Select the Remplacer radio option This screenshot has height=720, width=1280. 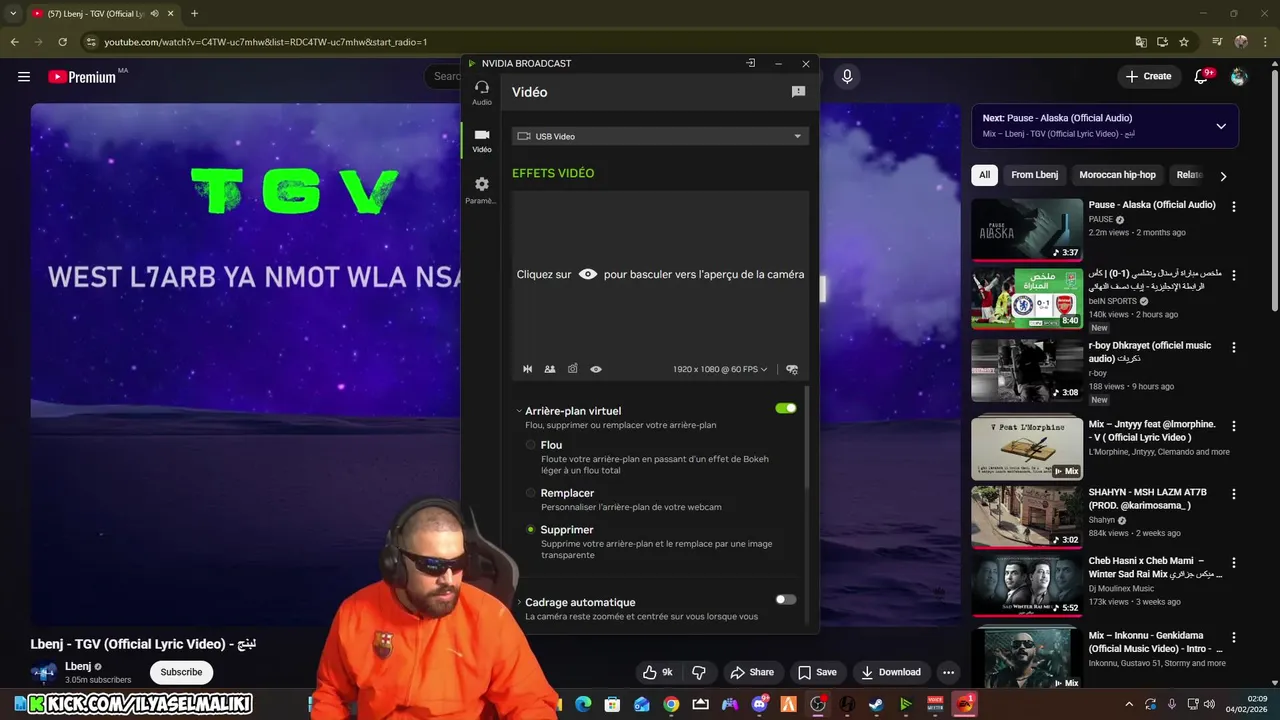click(x=531, y=493)
